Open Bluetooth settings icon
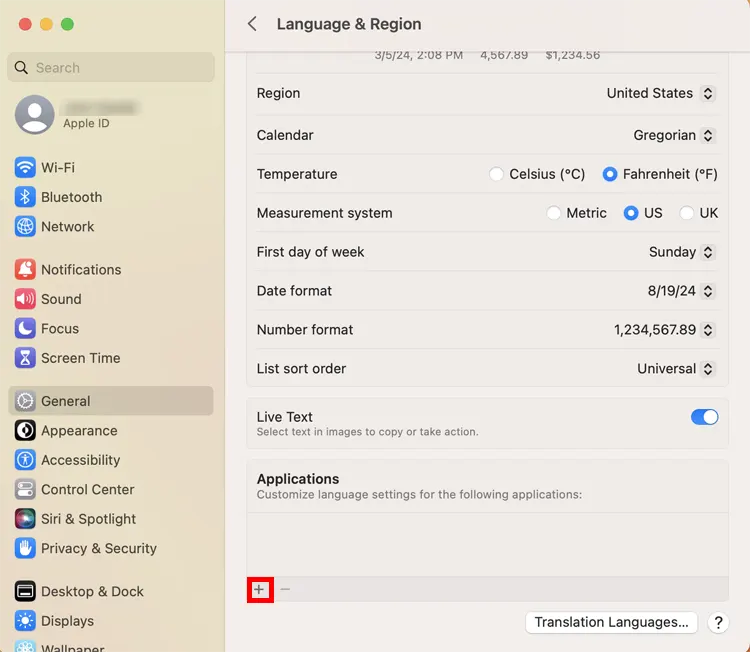This screenshot has height=652, width=750. click(25, 197)
